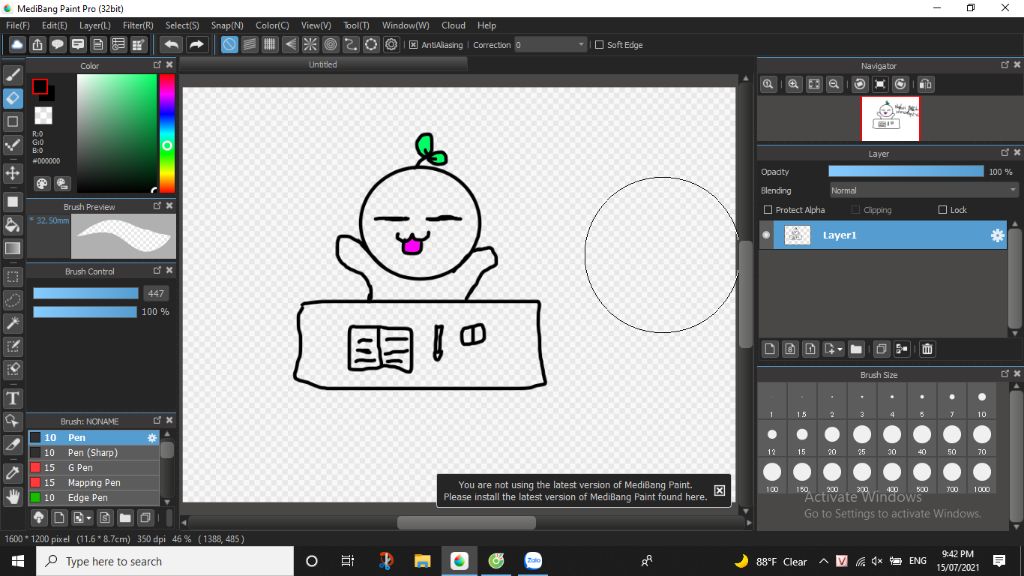Open the cloud icon in toolbar
This screenshot has width=1024, height=576.
click(17, 44)
